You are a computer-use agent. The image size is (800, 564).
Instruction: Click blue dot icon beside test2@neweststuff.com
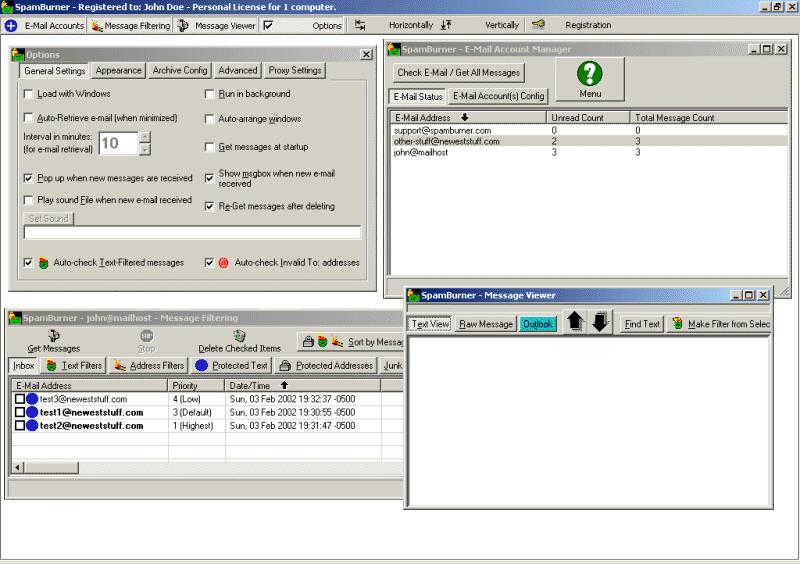point(32,425)
